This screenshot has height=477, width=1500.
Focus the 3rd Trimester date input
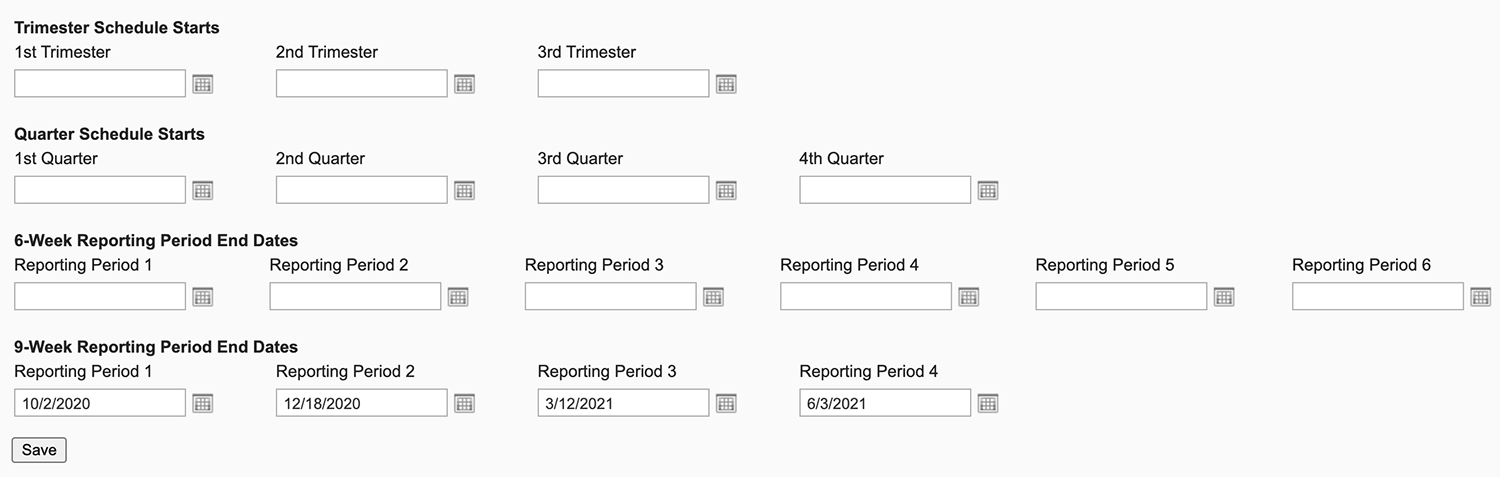coord(623,84)
